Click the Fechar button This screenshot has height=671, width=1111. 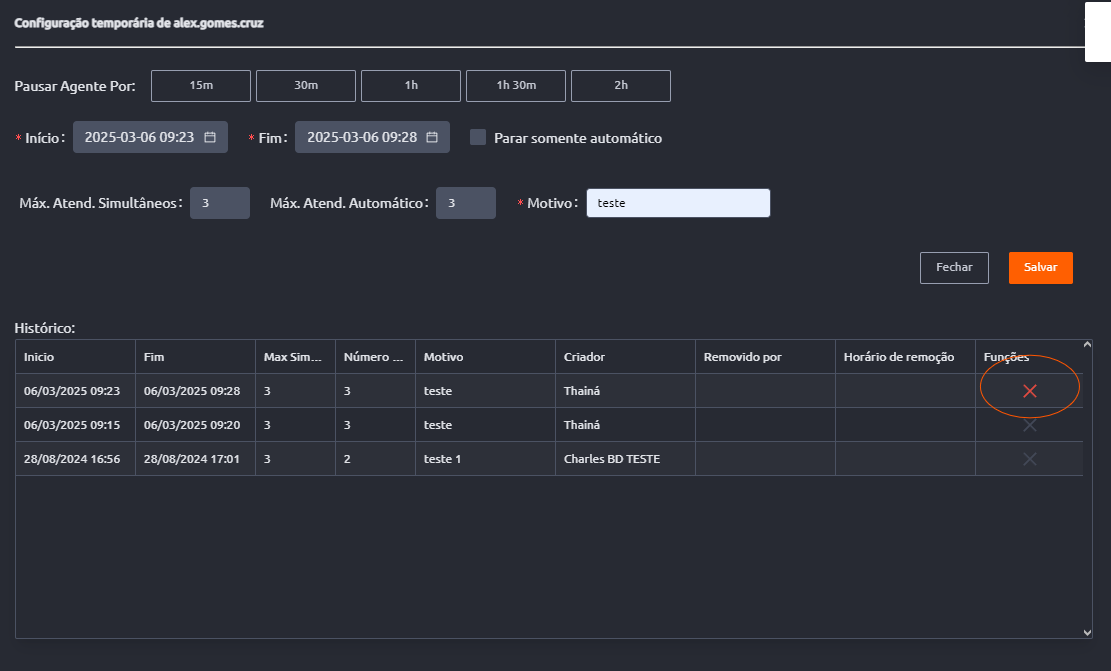954,268
